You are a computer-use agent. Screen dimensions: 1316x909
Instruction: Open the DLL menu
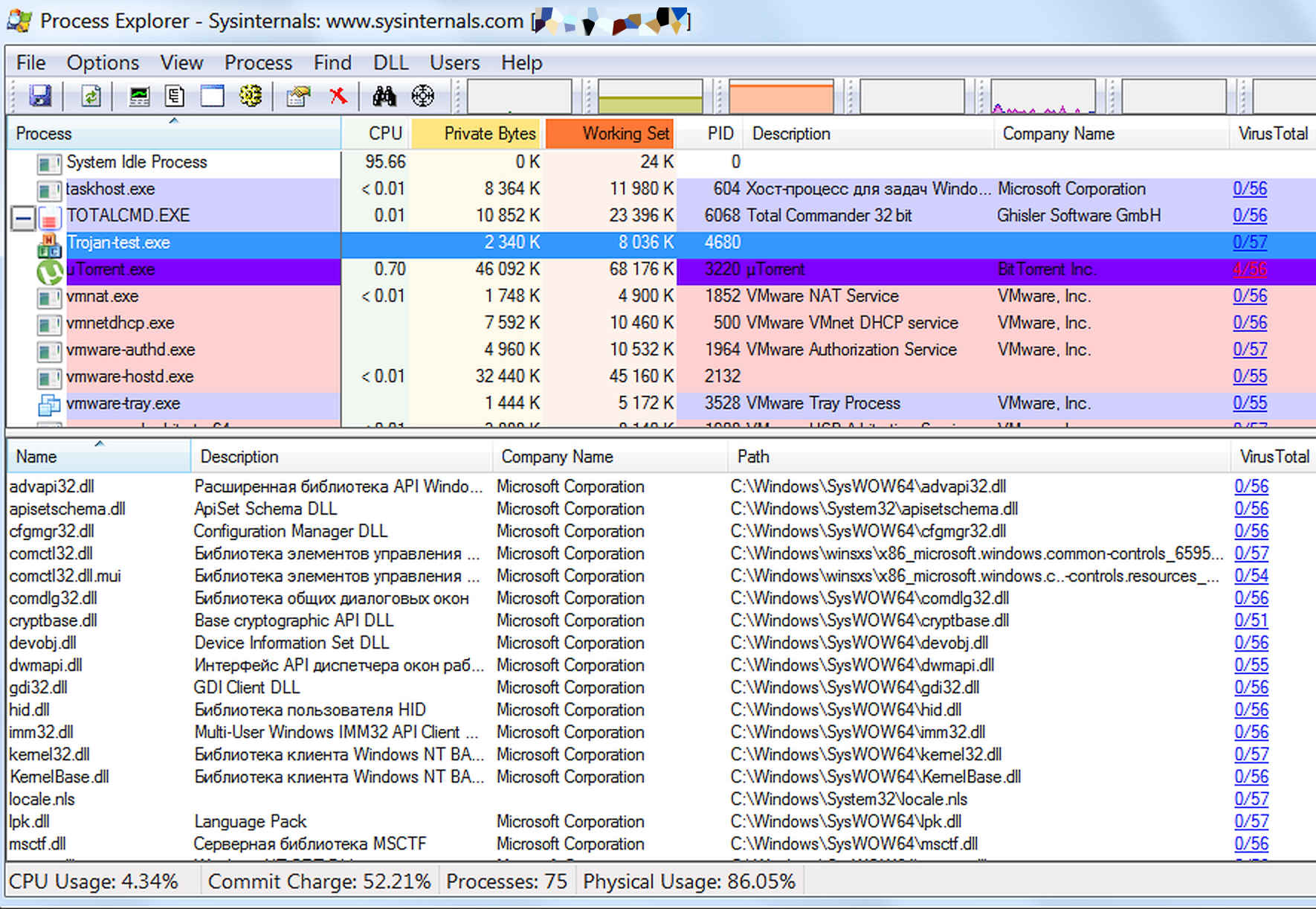pos(390,62)
